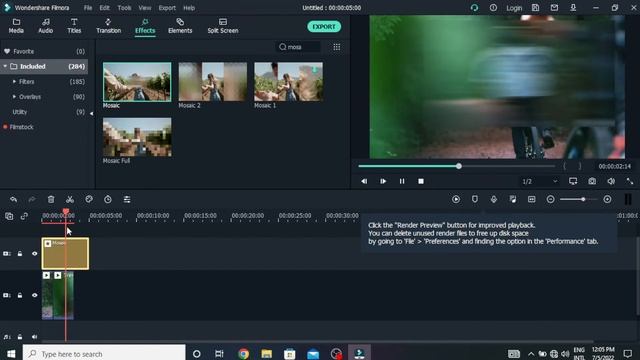Click the add track manager icon
This screenshot has height=360, width=640.
point(9,216)
